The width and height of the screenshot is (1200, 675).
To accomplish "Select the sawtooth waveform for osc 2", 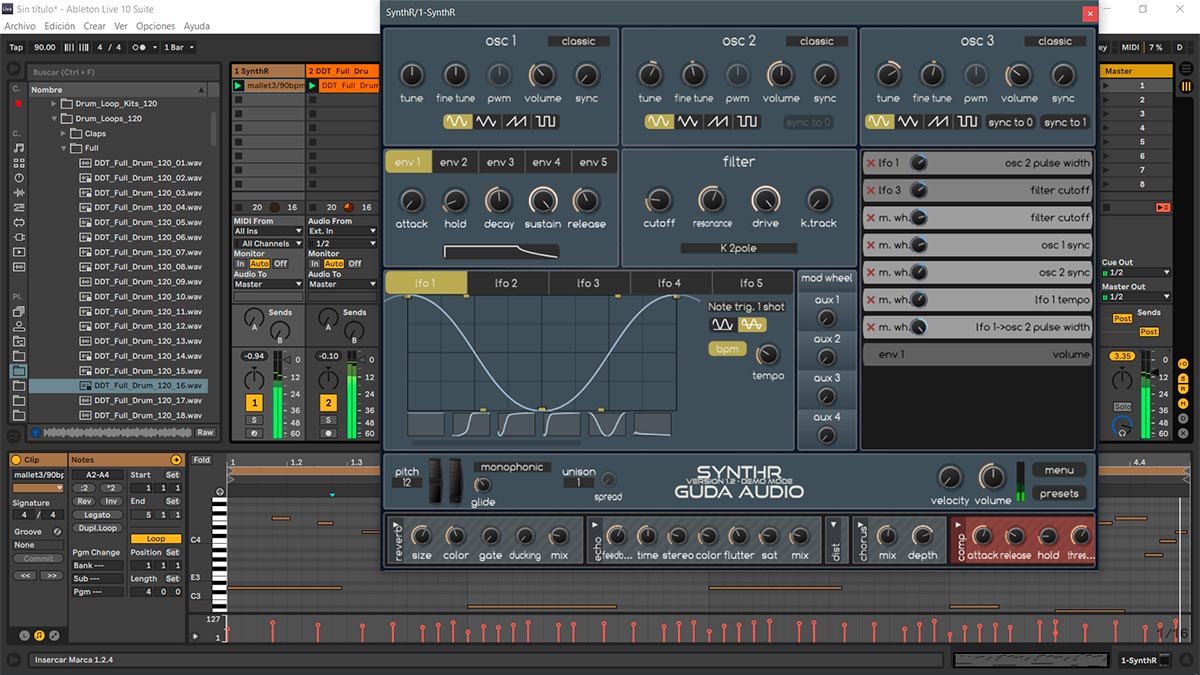I will point(717,122).
